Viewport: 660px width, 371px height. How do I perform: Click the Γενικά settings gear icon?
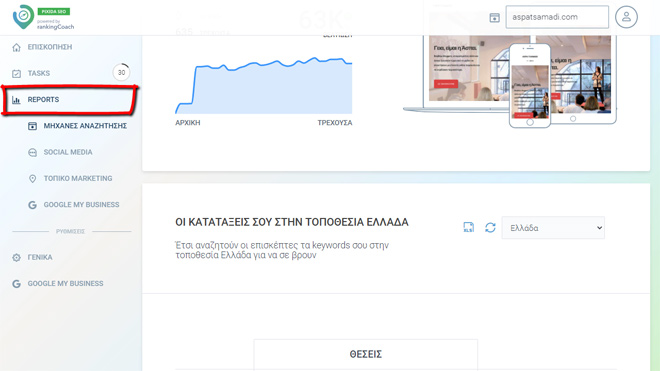[16, 257]
